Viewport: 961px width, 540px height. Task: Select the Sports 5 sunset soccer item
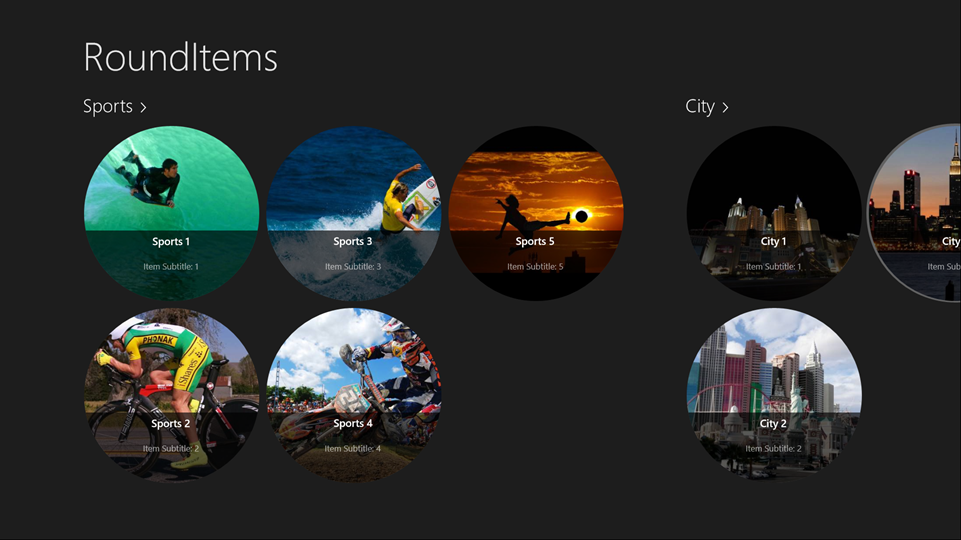click(536, 213)
